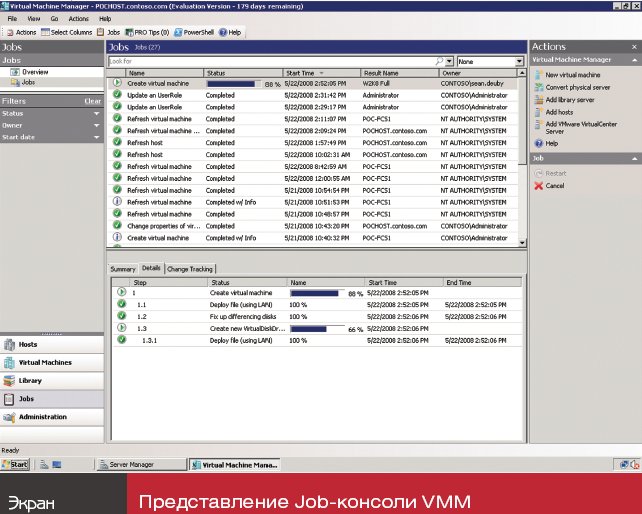Viewport: 642px width, 514px height.
Task: Click the Cancel job icon
Action: coord(538,186)
